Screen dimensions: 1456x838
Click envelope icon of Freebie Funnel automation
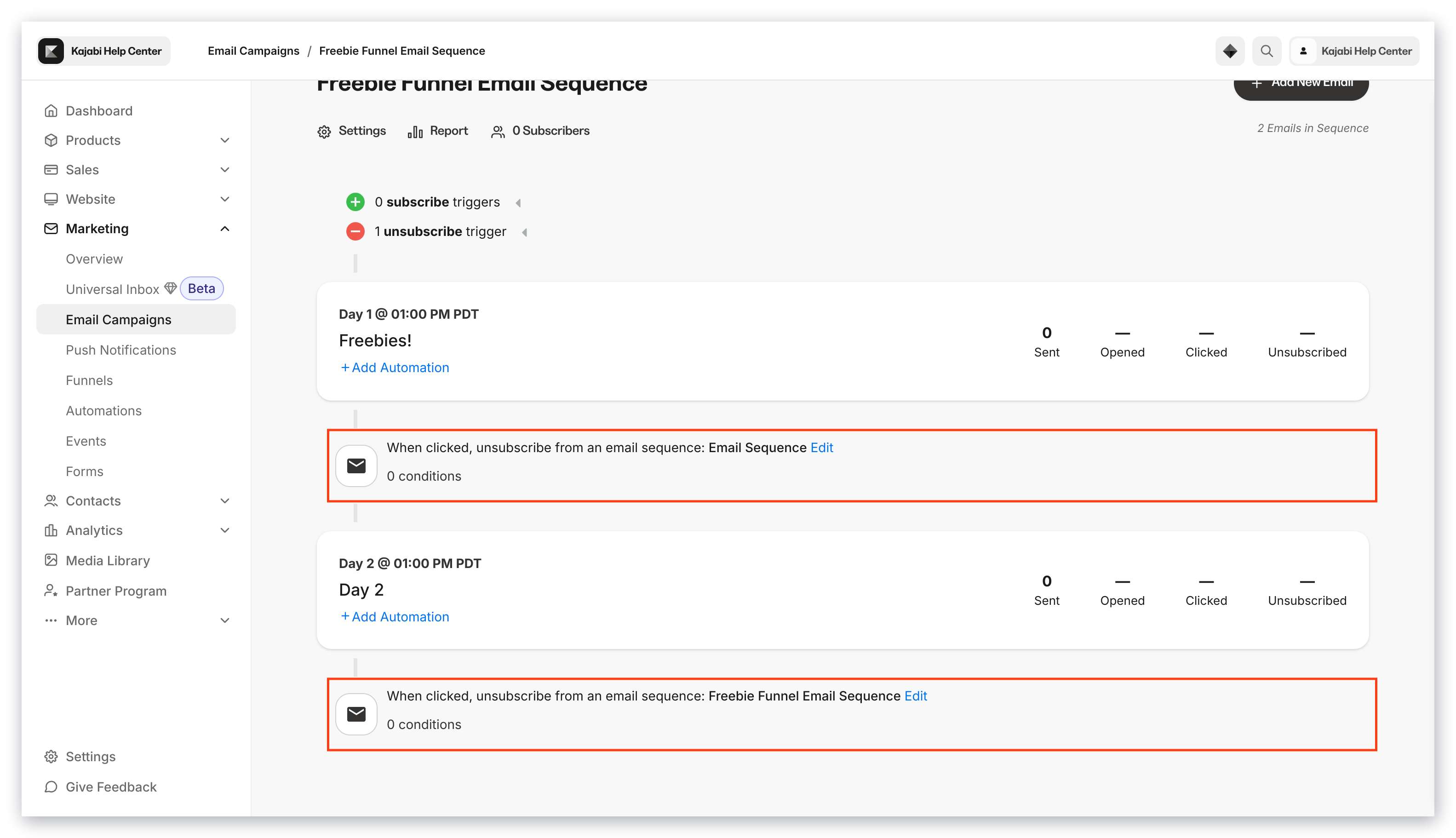click(356, 714)
